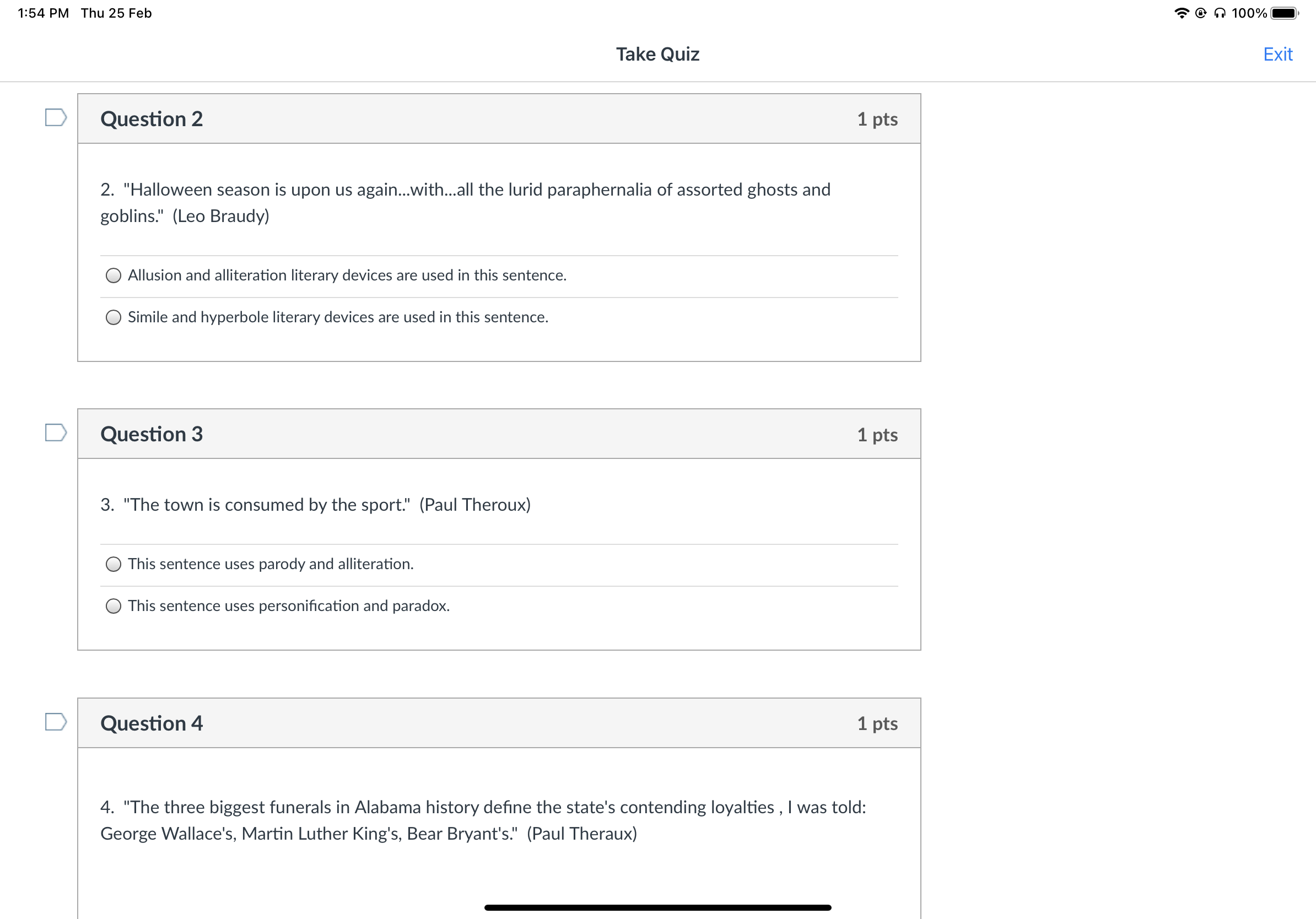The height and width of the screenshot is (919, 1316).
Task: Tap the Take Quiz title
Action: coord(657,55)
